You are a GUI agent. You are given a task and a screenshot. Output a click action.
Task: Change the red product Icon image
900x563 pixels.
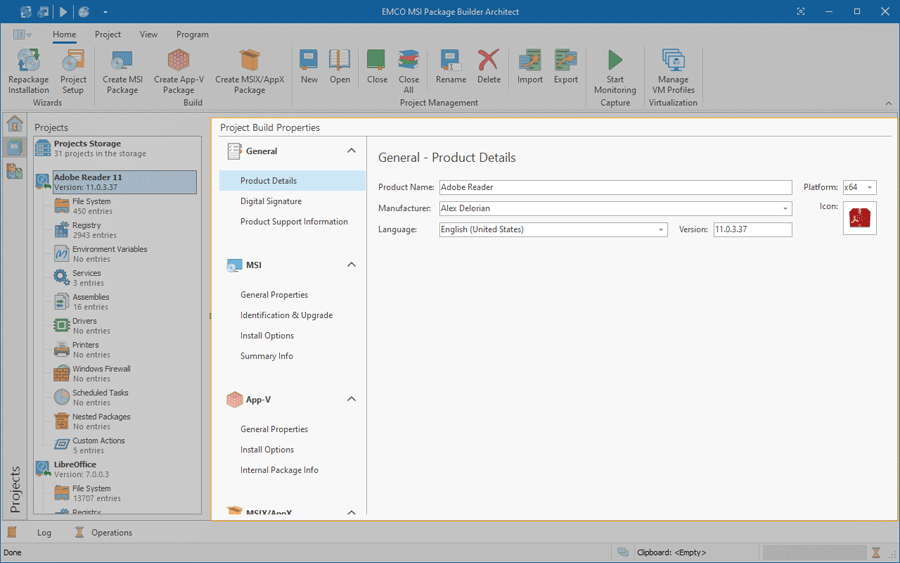tap(859, 218)
